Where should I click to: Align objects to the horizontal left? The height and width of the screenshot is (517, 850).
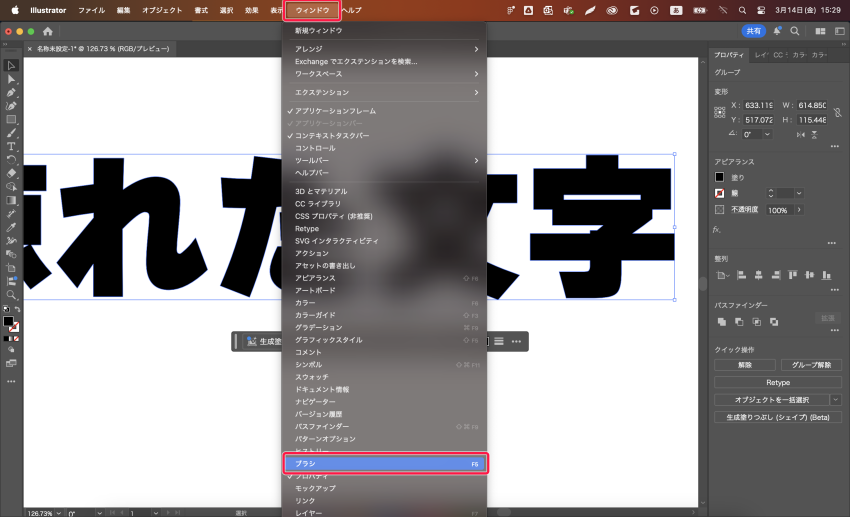742,275
